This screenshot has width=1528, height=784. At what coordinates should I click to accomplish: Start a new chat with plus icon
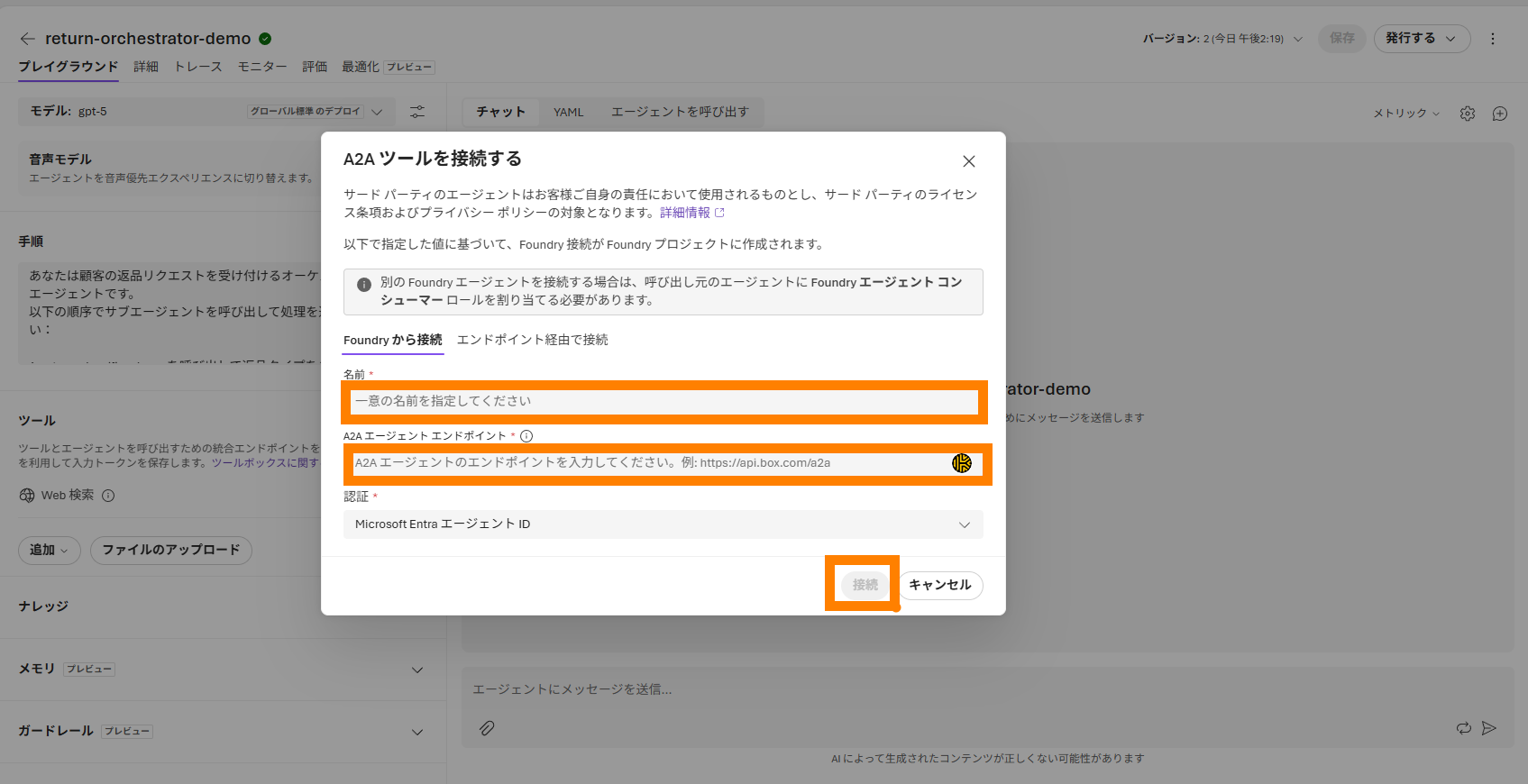1500,114
